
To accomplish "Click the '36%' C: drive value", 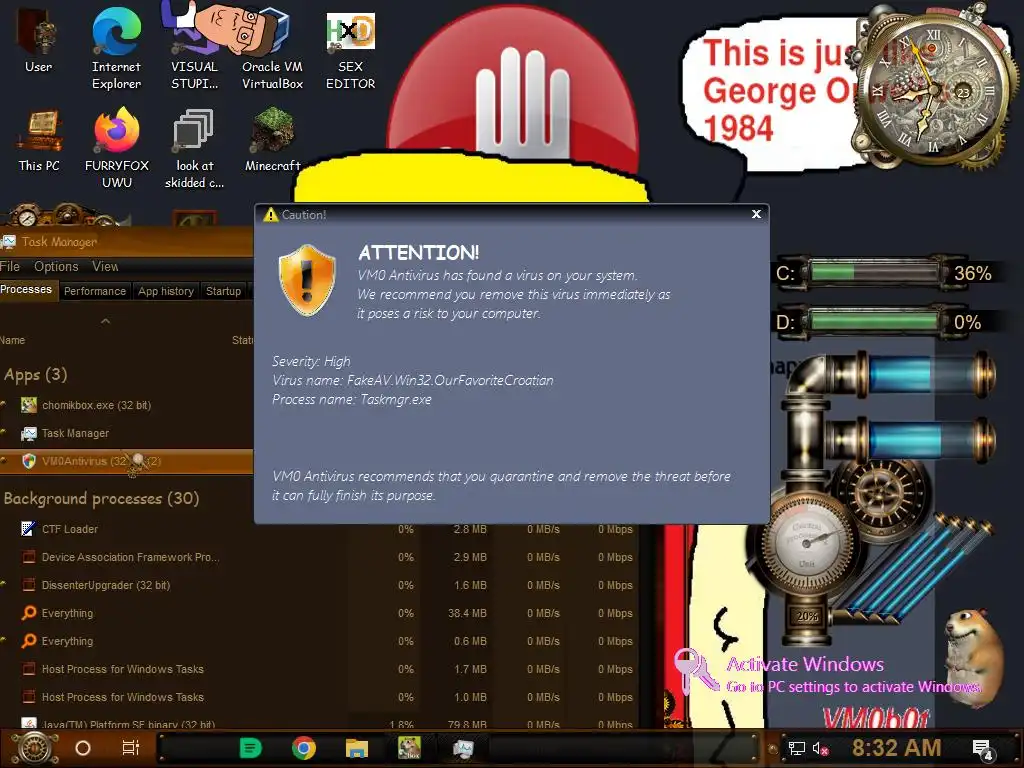I will point(972,273).
